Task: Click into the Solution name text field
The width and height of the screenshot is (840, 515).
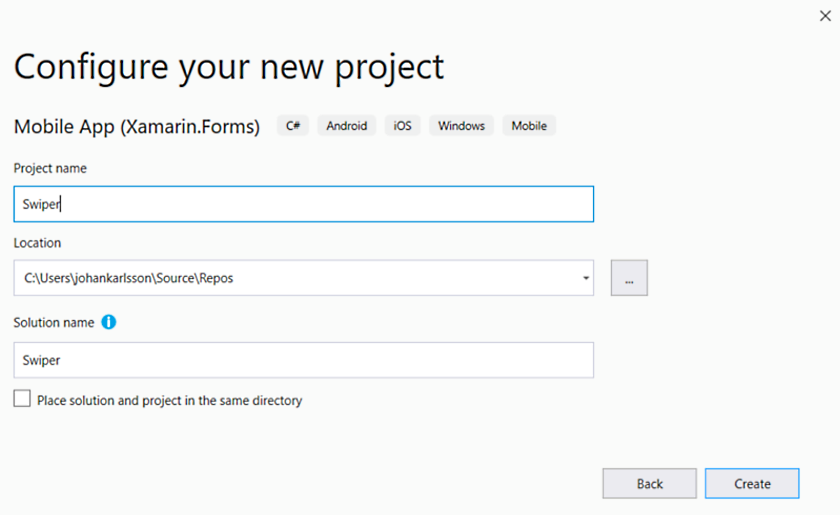Action: click(x=304, y=360)
